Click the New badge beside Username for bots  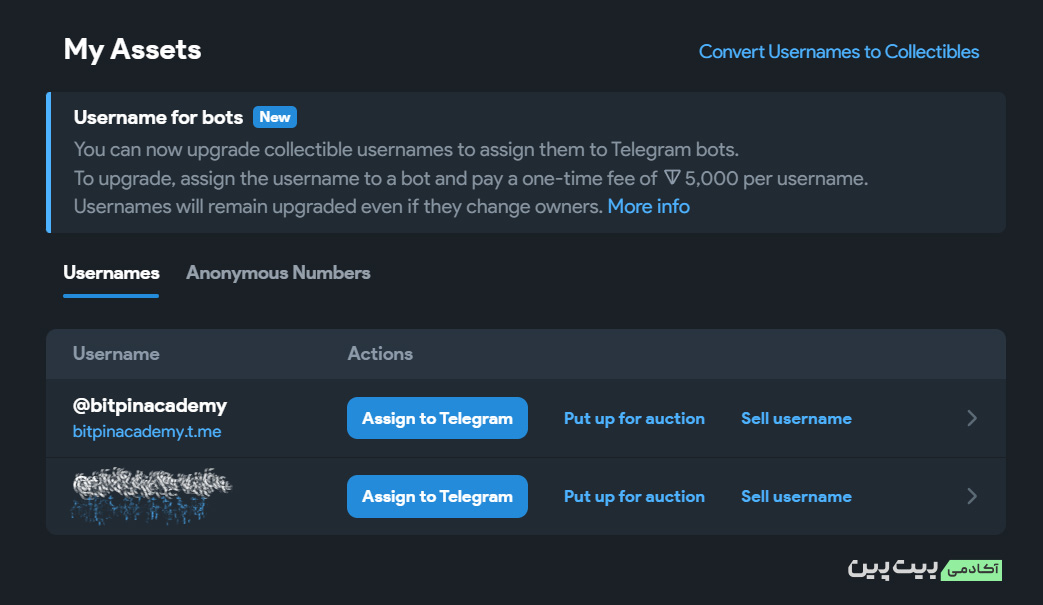click(275, 117)
